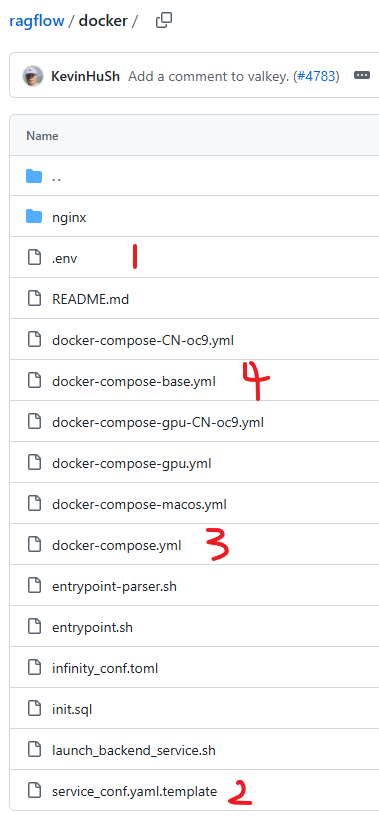Go up to the parent directory

pyautogui.click(x=56, y=177)
